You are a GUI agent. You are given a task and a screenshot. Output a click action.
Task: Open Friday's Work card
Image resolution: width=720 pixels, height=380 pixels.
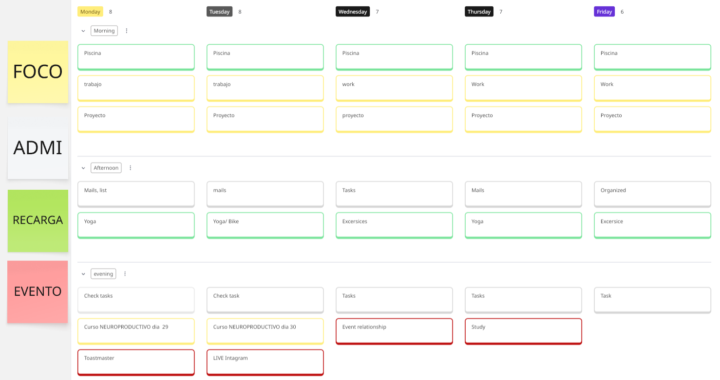pos(652,88)
